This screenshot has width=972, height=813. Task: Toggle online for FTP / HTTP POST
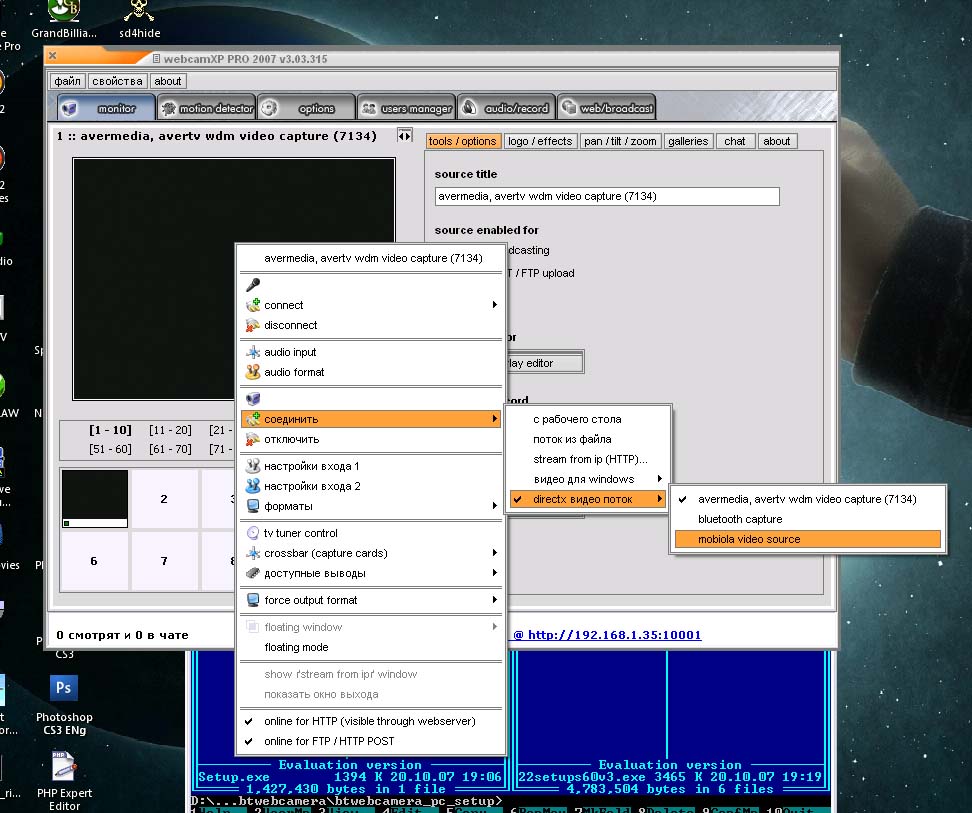[371, 741]
